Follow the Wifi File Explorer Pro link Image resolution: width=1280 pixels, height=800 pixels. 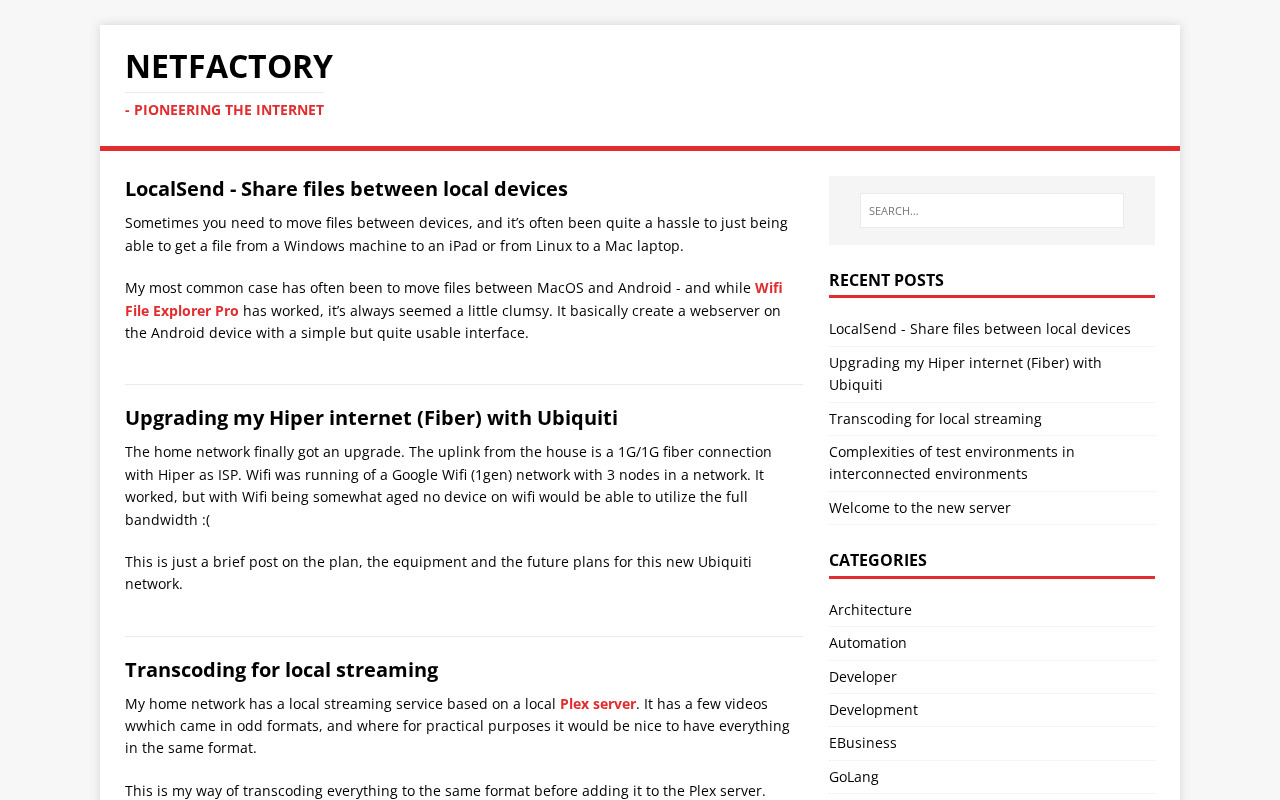click(x=454, y=299)
